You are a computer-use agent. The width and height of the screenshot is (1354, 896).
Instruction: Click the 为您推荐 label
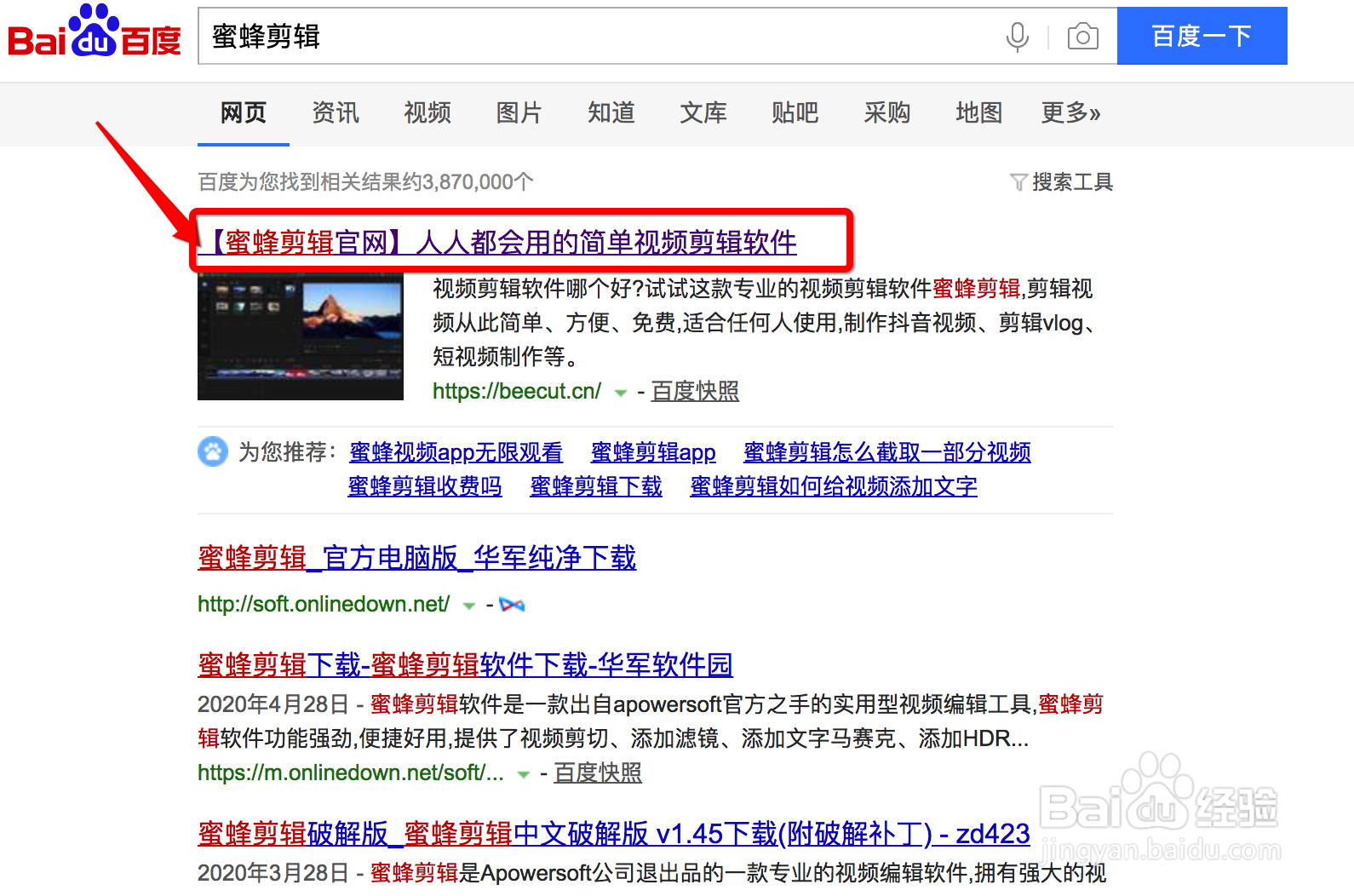(287, 451)
